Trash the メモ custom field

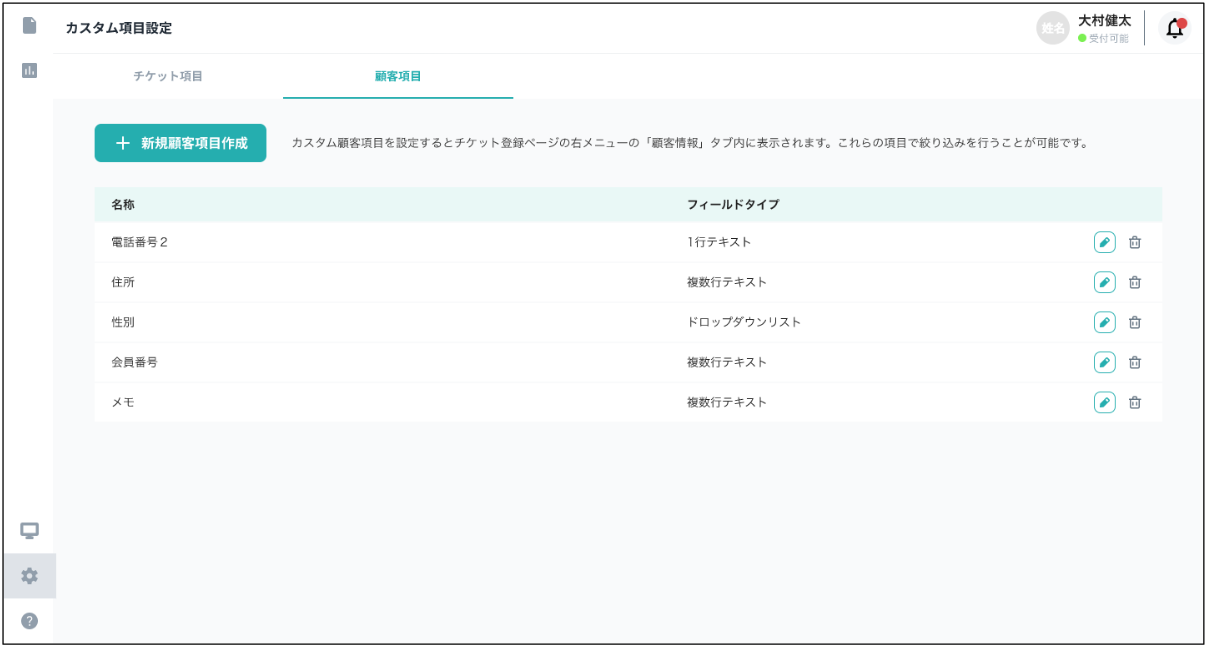[x=1135, y=402]
